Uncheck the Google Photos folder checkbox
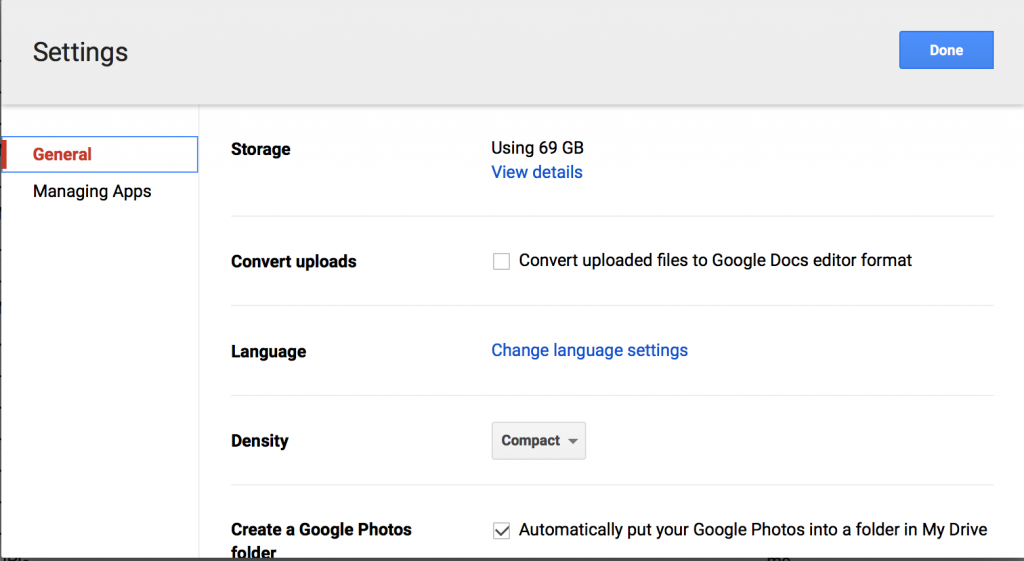Screen dimensions: 1024x561 coord(501,531)
